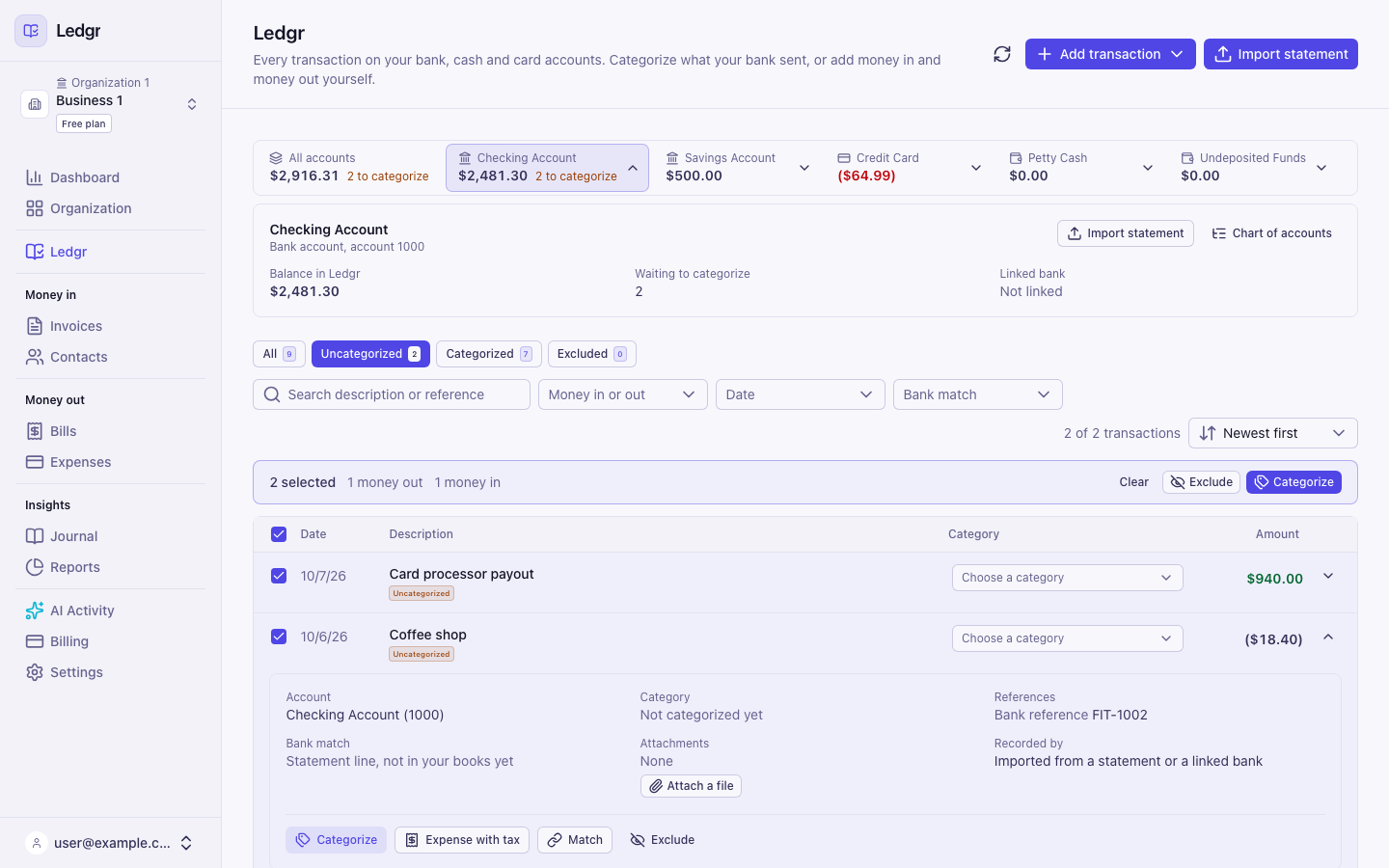Open the Bank match filter
The image size is (1389, 868).
point(978,394)
